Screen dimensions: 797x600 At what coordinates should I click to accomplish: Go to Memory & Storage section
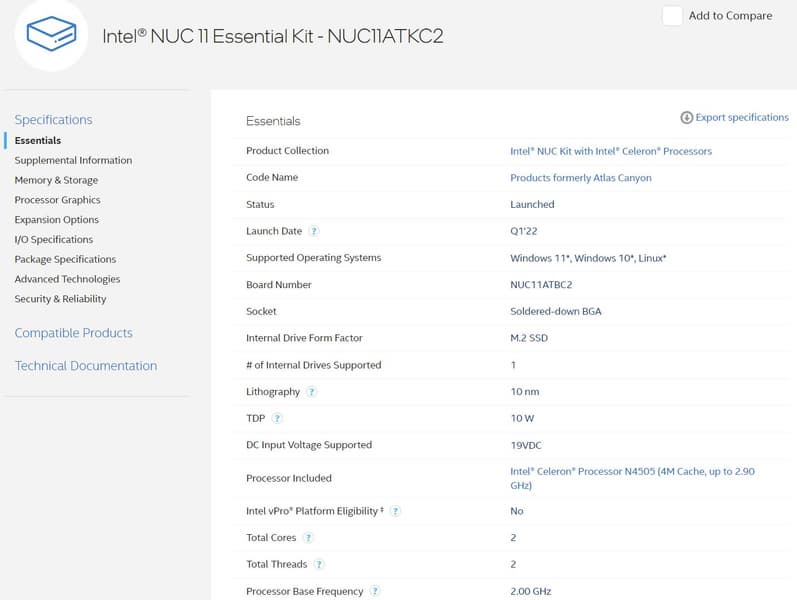pos(56,180)
